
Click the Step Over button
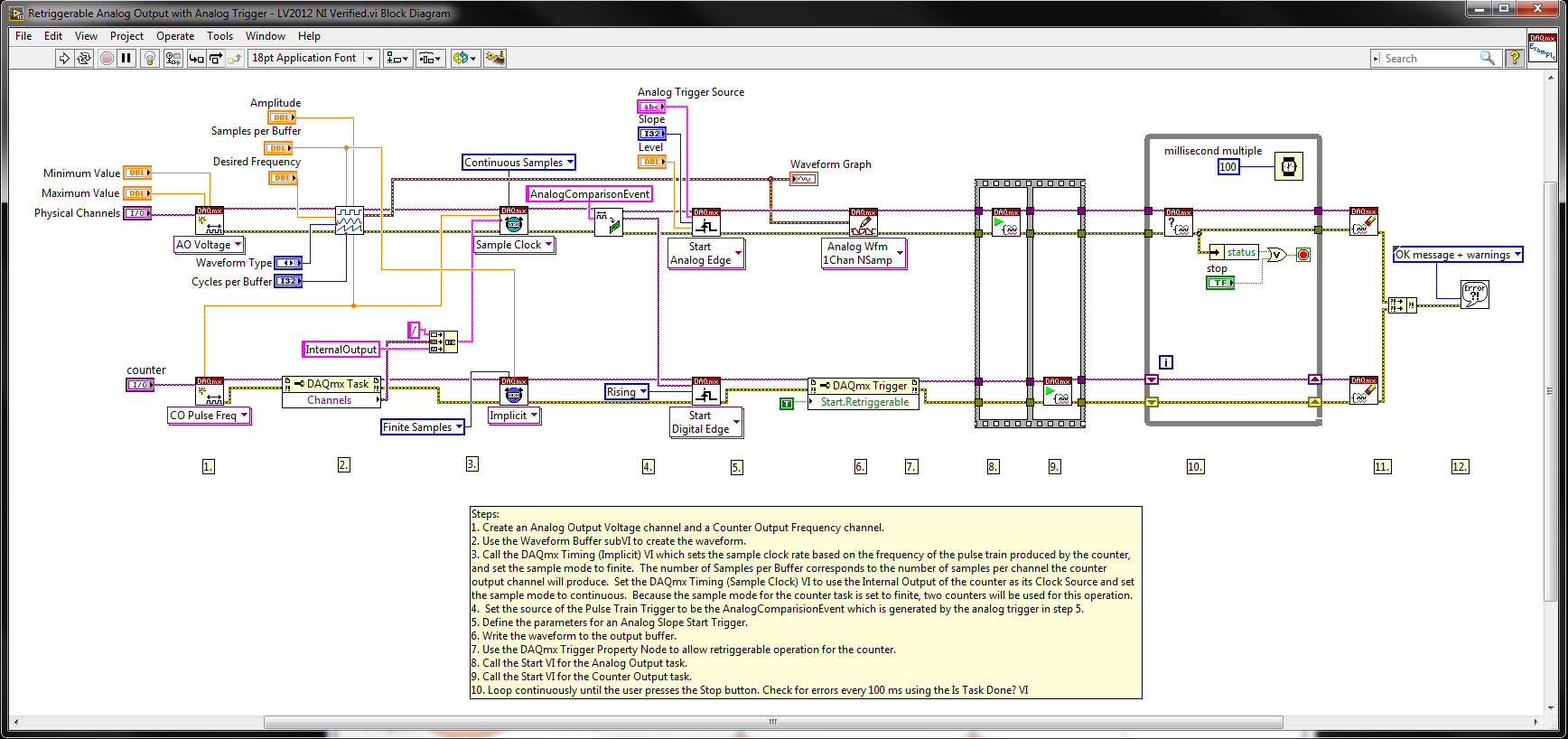tap(216, 58)
